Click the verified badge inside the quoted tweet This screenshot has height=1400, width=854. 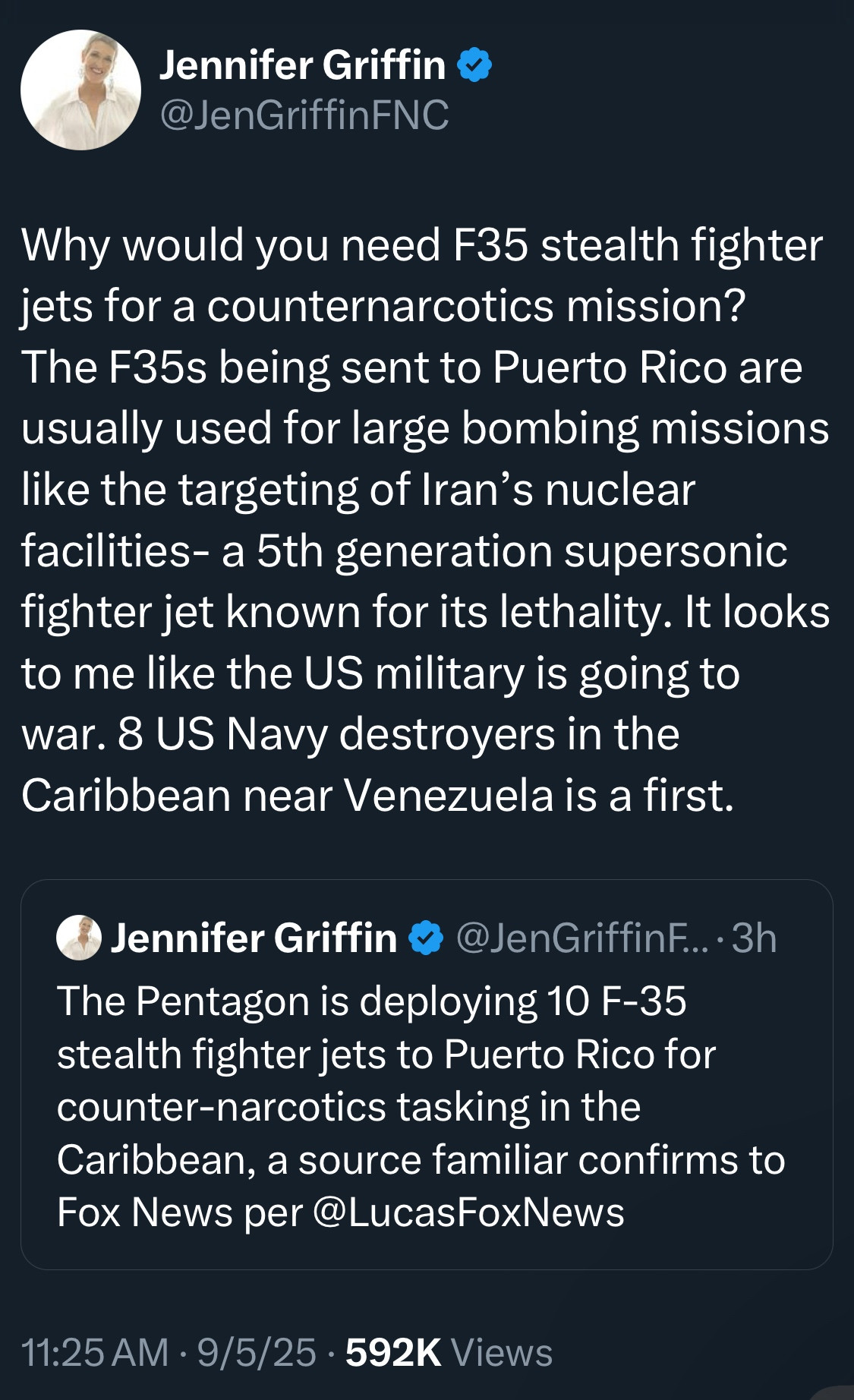point(426,938)
